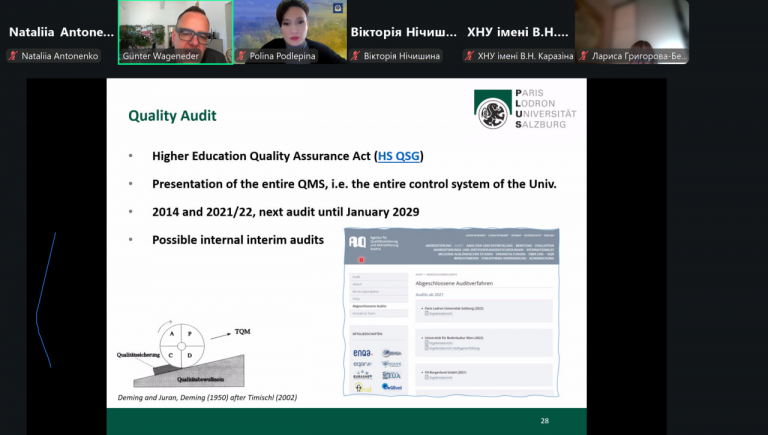Click muted mic icon beside Лариса Григорова
Viewport: 768px width, 435px height.
click(585, 56)
